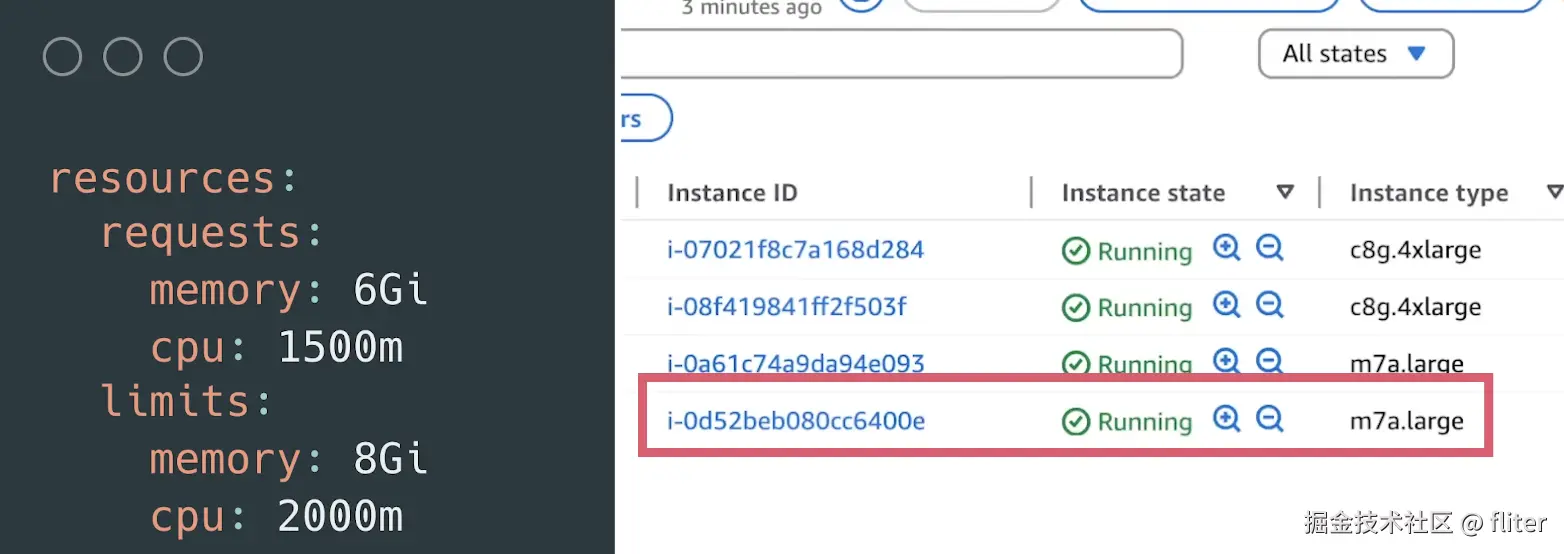Click the magnifier-plus icon in the i-0d52beb080cc6400e row
The image size is (1564, 554).
pyautogui.click(x=1226, y=420)
